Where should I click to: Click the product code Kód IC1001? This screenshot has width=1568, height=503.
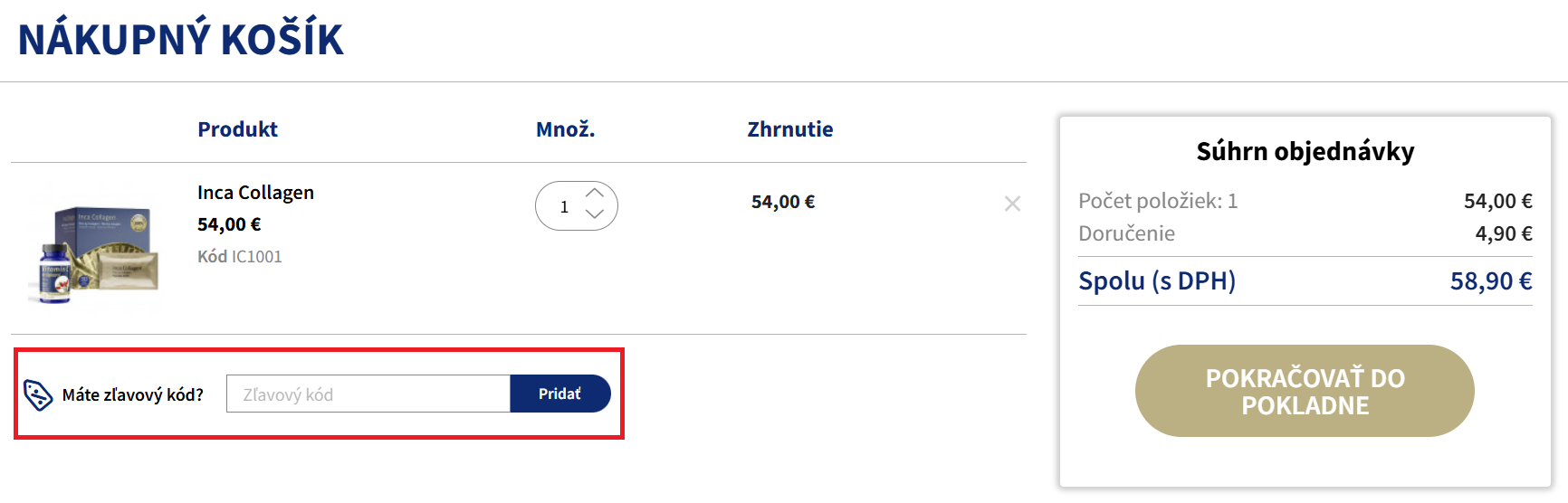click(240, 257)
